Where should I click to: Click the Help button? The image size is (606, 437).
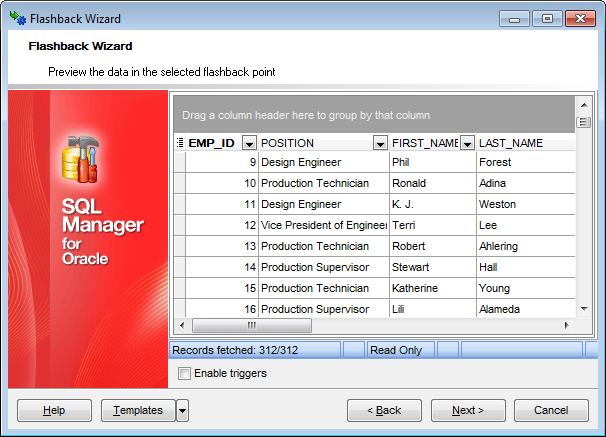pyautogui.click(x=54, y=410)
